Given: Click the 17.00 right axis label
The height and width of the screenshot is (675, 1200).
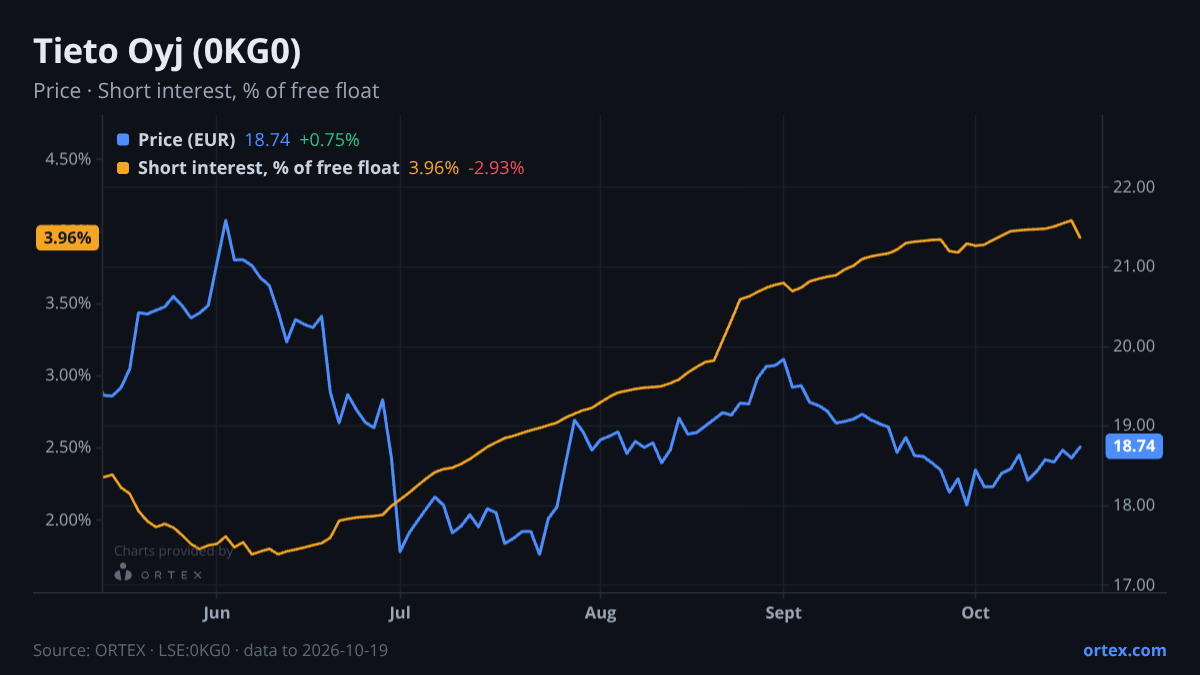Looking at the screenshot, I should 1133,585.
